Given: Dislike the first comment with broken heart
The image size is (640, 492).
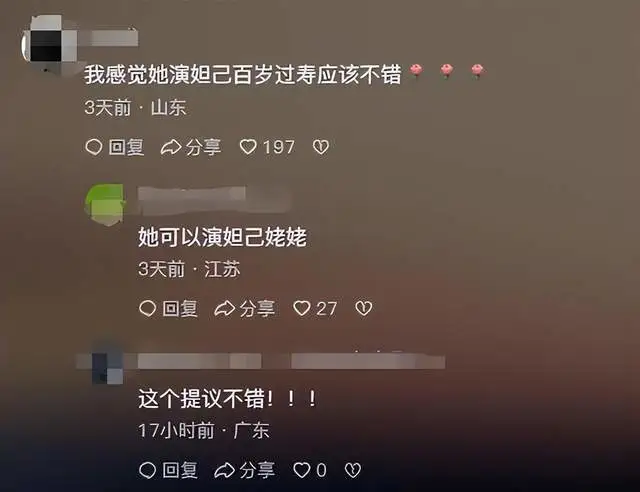Looking at the screenshot, I should 321,147.
